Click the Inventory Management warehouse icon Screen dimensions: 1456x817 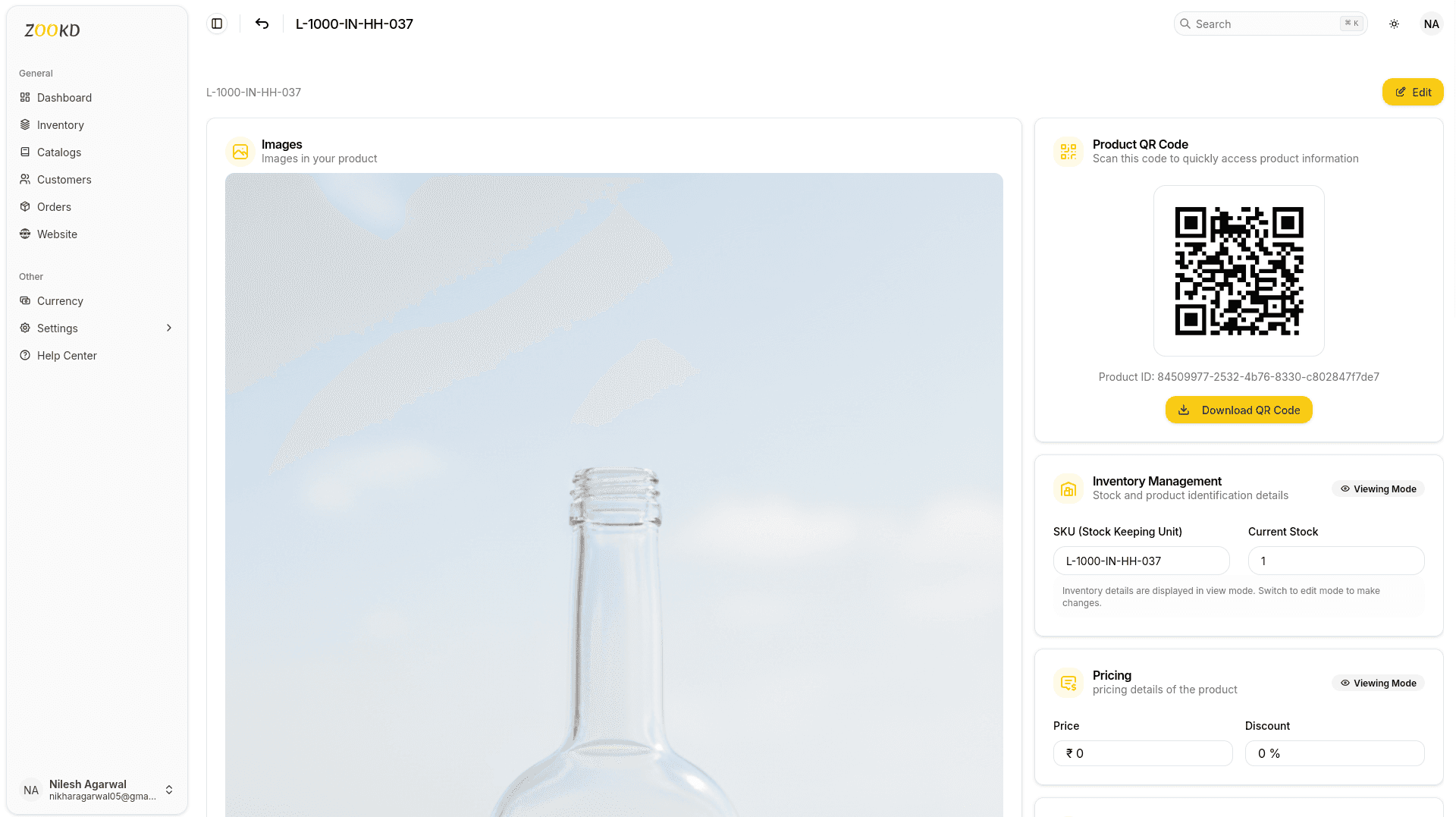1068,489
